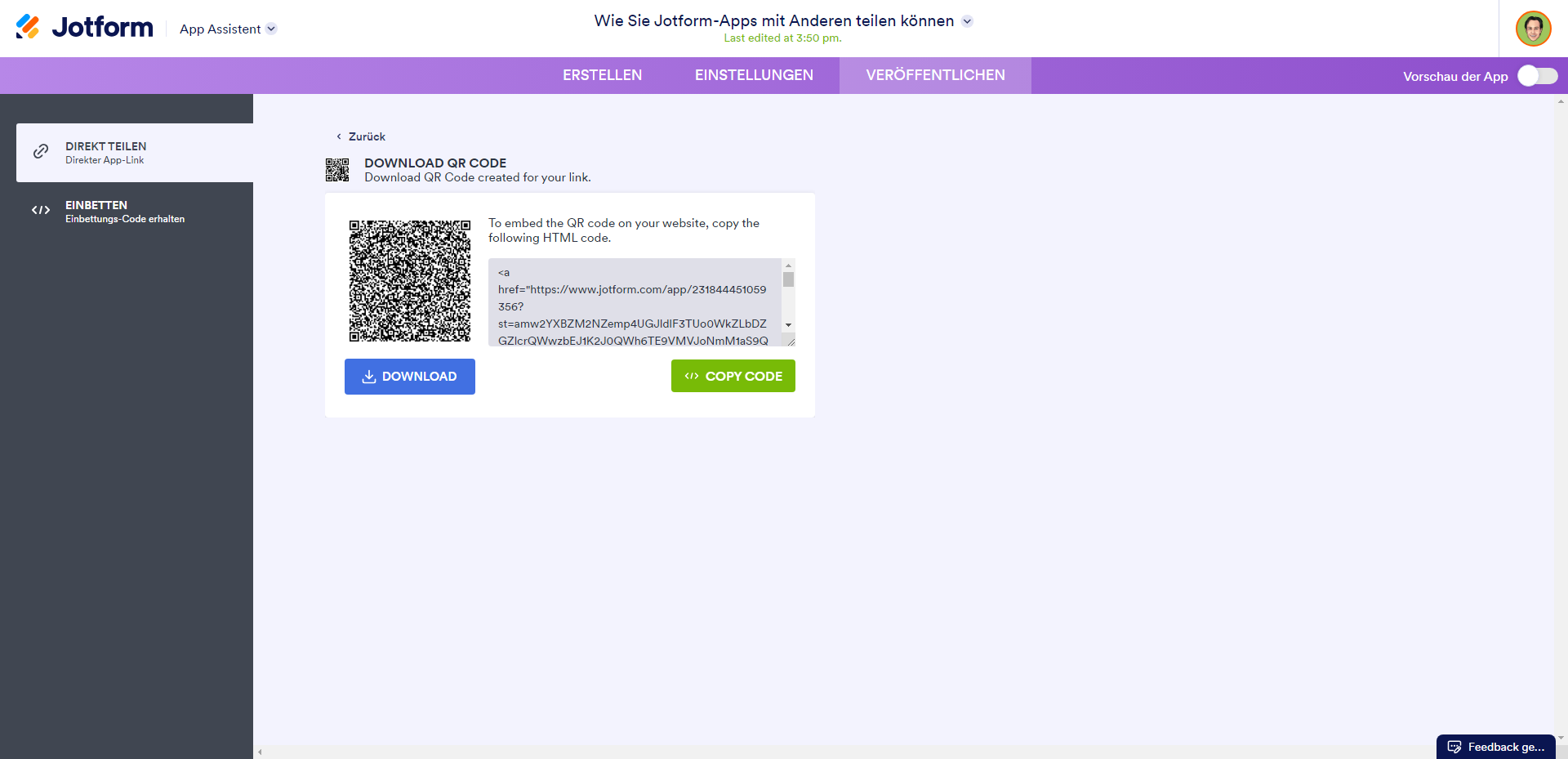Viewport: 1568px width, 759px height.
Task: Click the 'Direkter App-Link' subtitle
Action: (105, 160)
